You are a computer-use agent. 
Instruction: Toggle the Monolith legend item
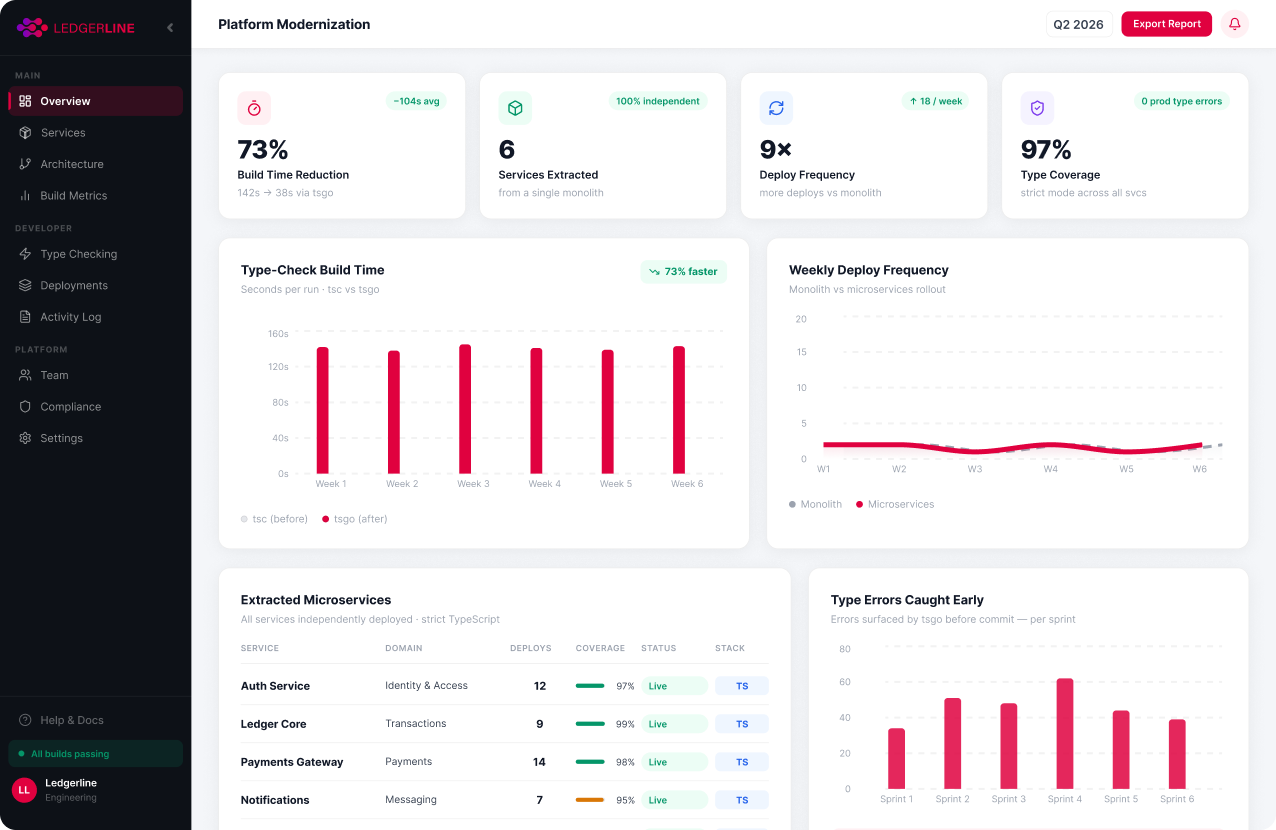816,504
